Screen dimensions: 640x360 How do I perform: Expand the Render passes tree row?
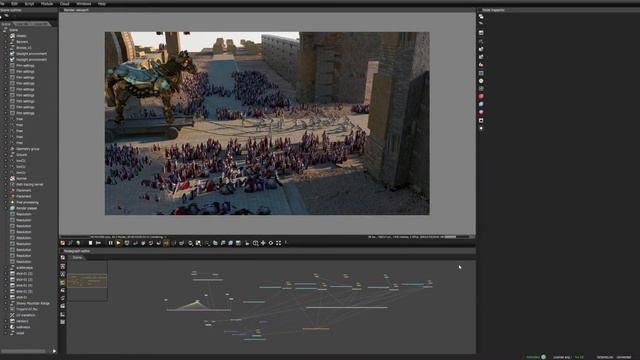[x=6, y=208]
